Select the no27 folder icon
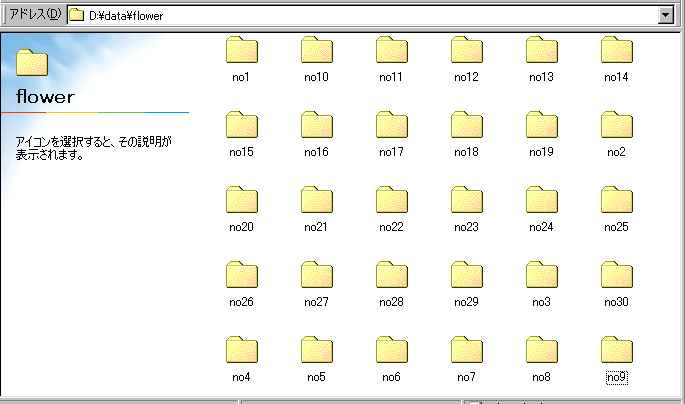The image size is (685, 404). click(317, 275)
